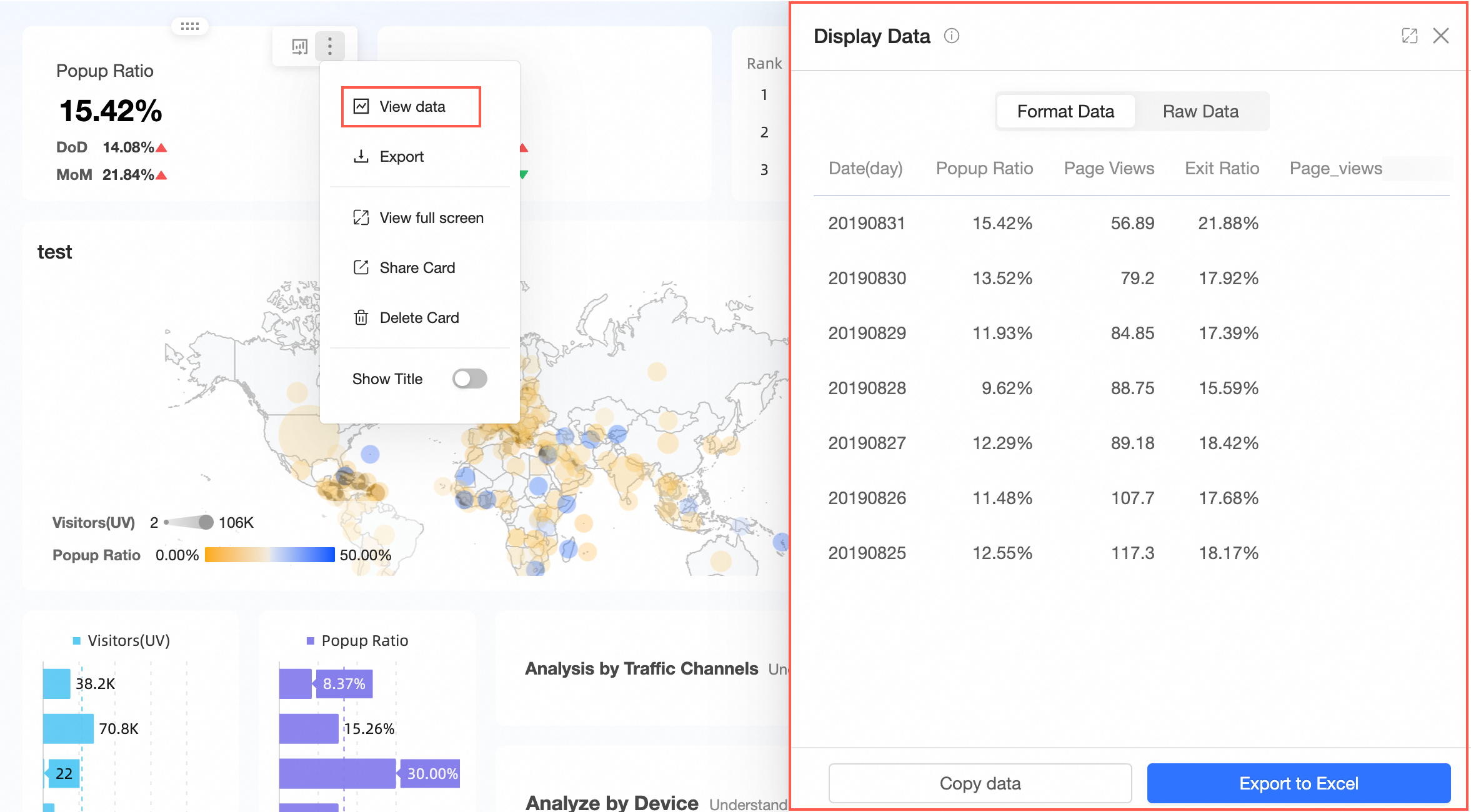Click the info icon beside Display Data
Image resolution: width=1471 pixels, height=812 pixels.
point(951,36)
